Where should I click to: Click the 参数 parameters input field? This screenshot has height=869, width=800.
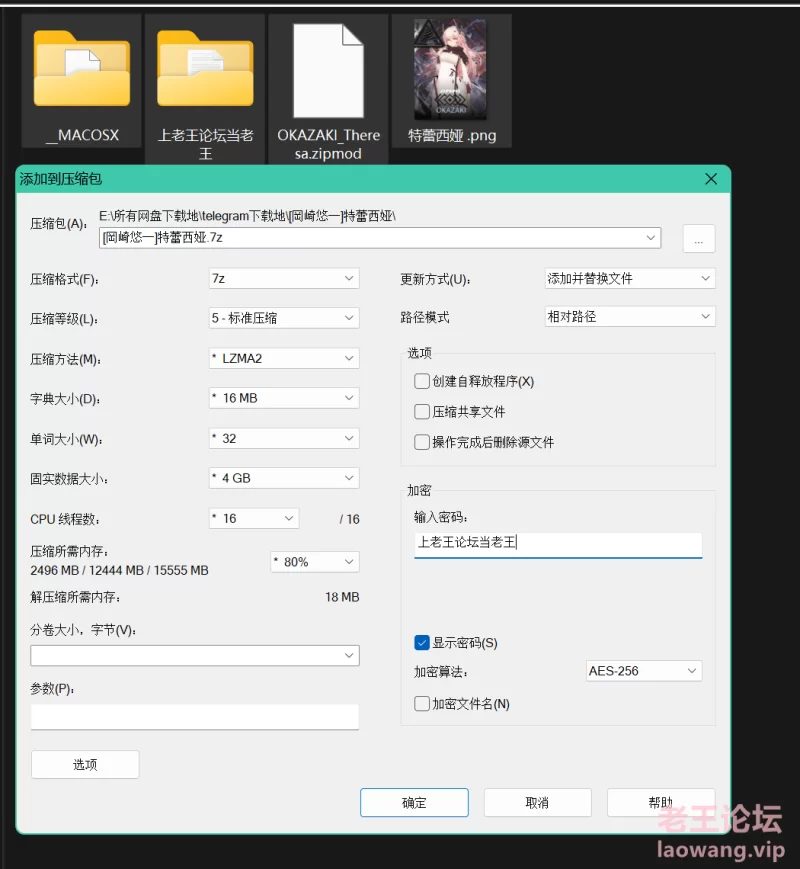195,717
